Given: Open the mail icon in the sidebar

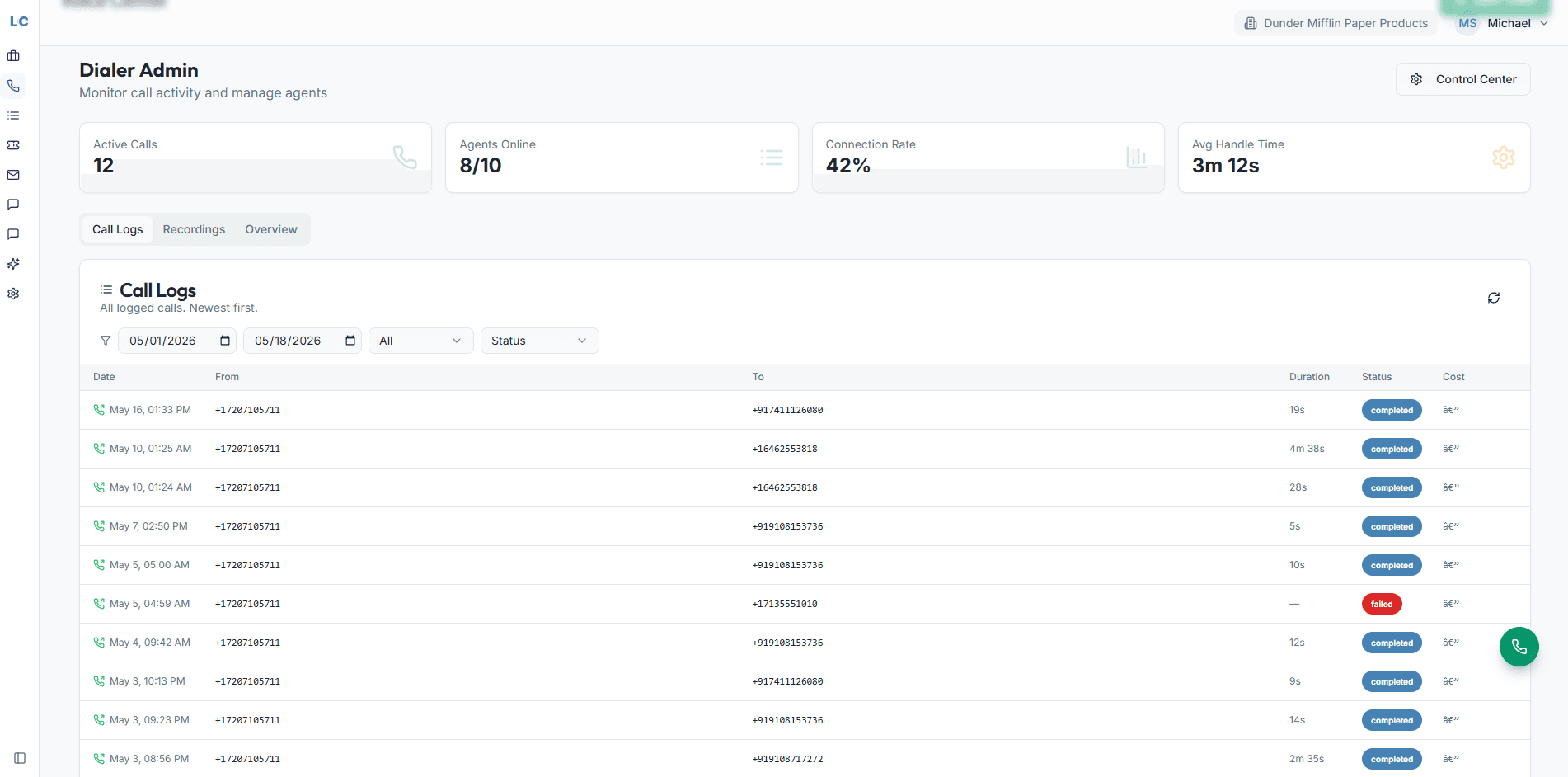Looking at the screenshot, I should tap(13, 175).
